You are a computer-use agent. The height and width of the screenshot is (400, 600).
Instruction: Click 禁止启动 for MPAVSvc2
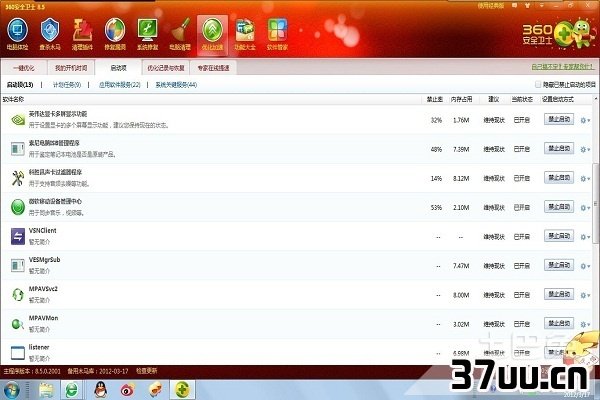[559, 294]
